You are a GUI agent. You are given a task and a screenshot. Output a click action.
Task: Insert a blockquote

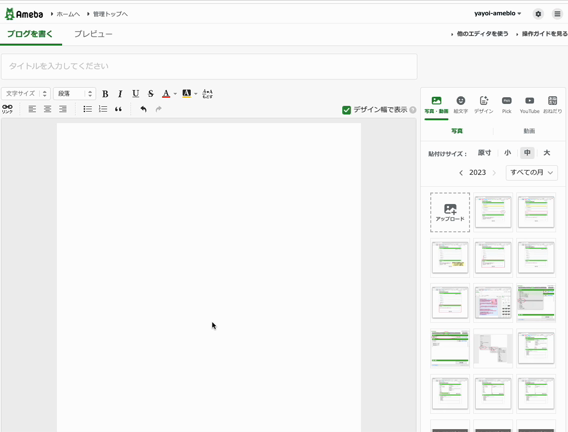click(x=118, y=109)
